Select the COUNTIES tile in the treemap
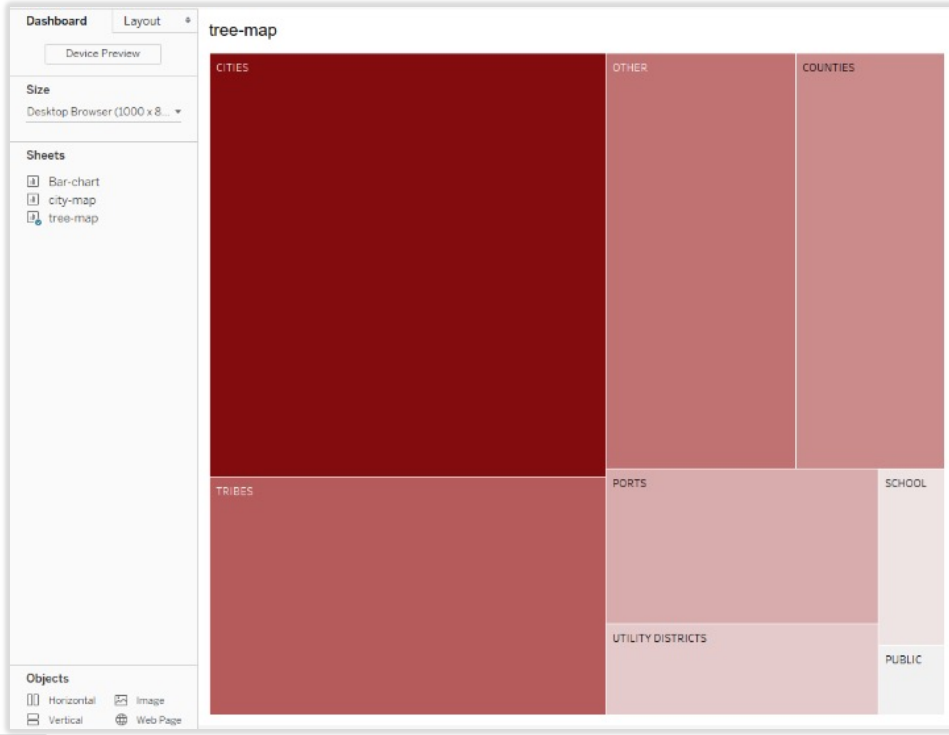 tap(870, 260)
